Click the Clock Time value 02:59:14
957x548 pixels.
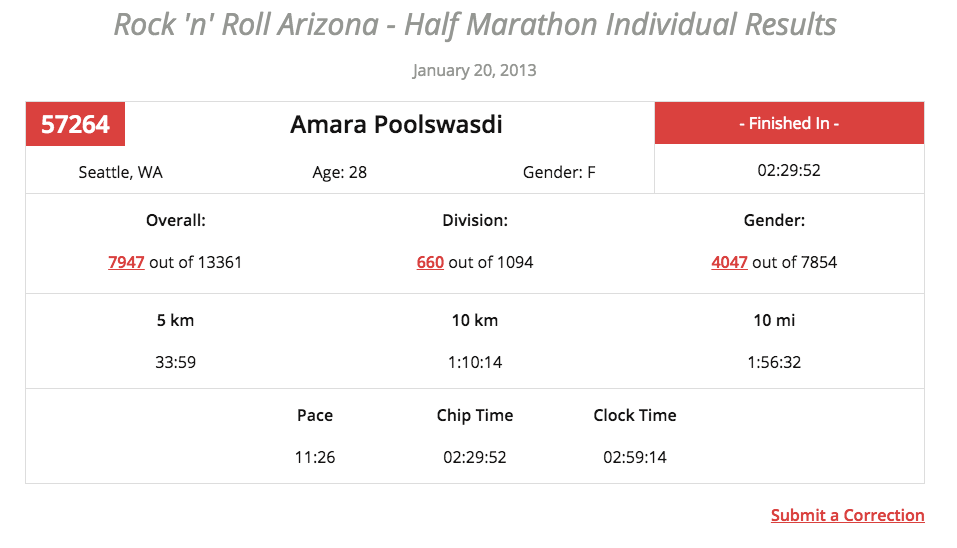point(635,458)
